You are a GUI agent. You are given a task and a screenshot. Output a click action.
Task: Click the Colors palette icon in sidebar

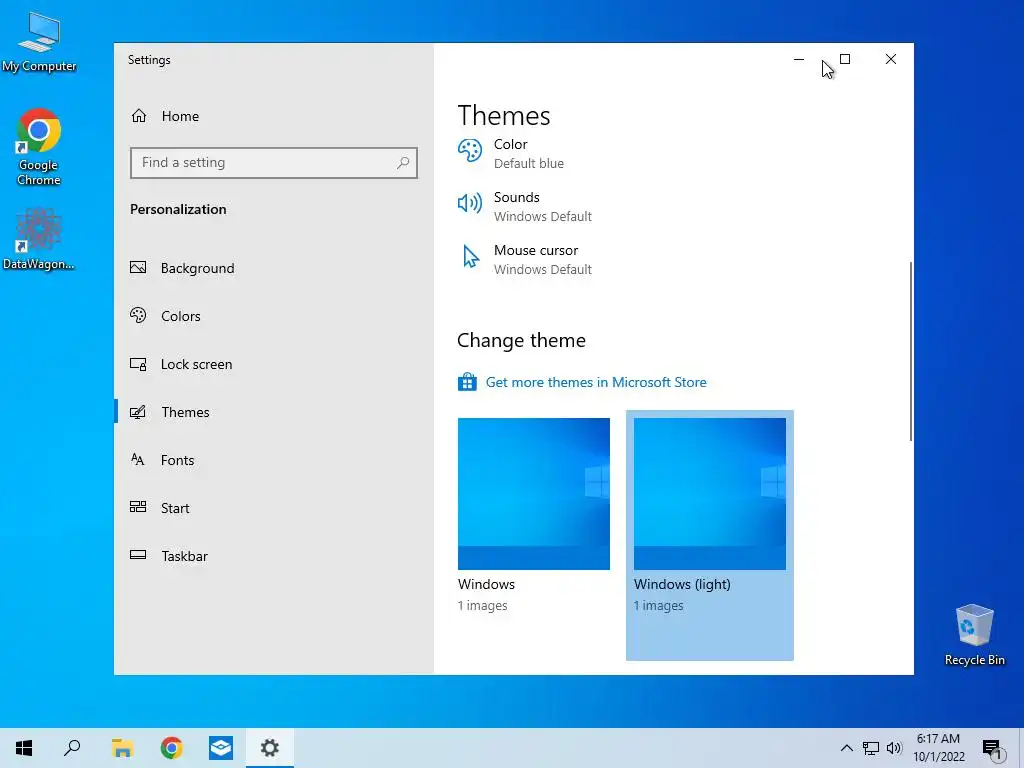tap(138, 315)
